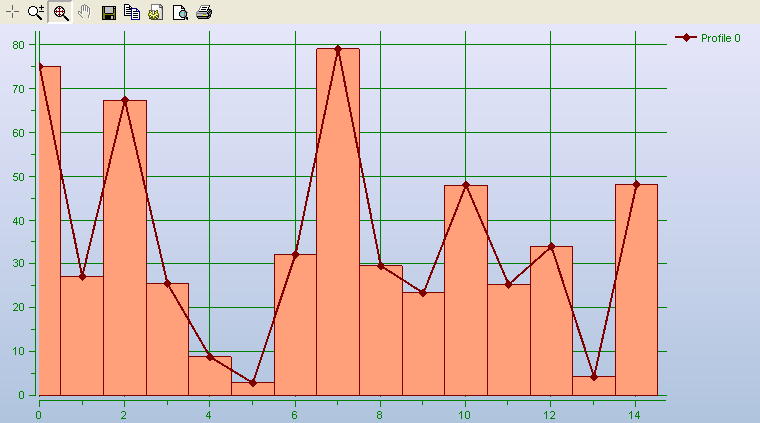Print the chart with printer icon

pos(204,12)
